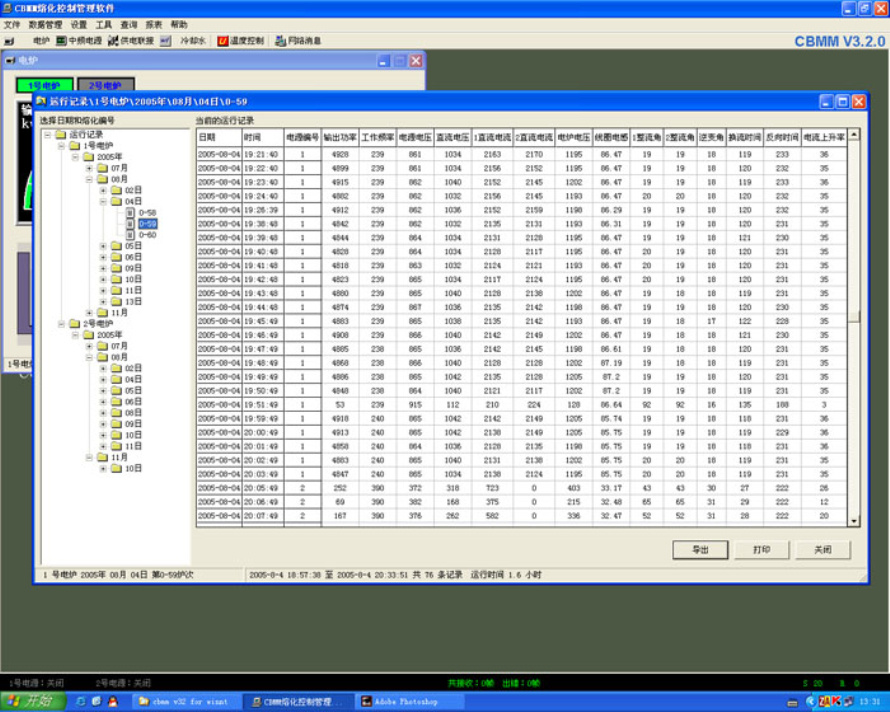Open the 供电联接 toolbar icon
The height and width of the screenshot is (712, 890).
[114, 41]
